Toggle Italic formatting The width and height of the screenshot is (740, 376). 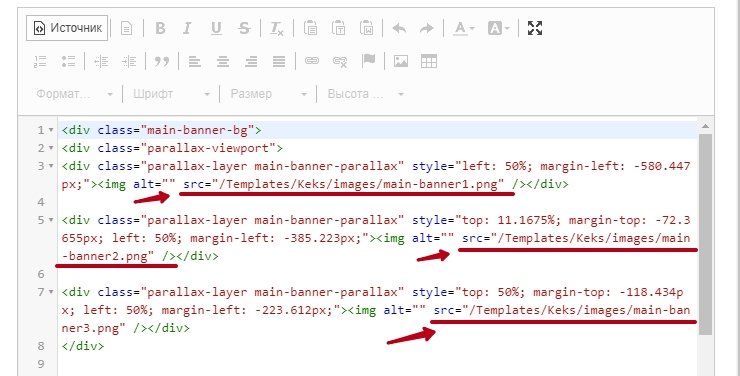(x=187, y=28)
